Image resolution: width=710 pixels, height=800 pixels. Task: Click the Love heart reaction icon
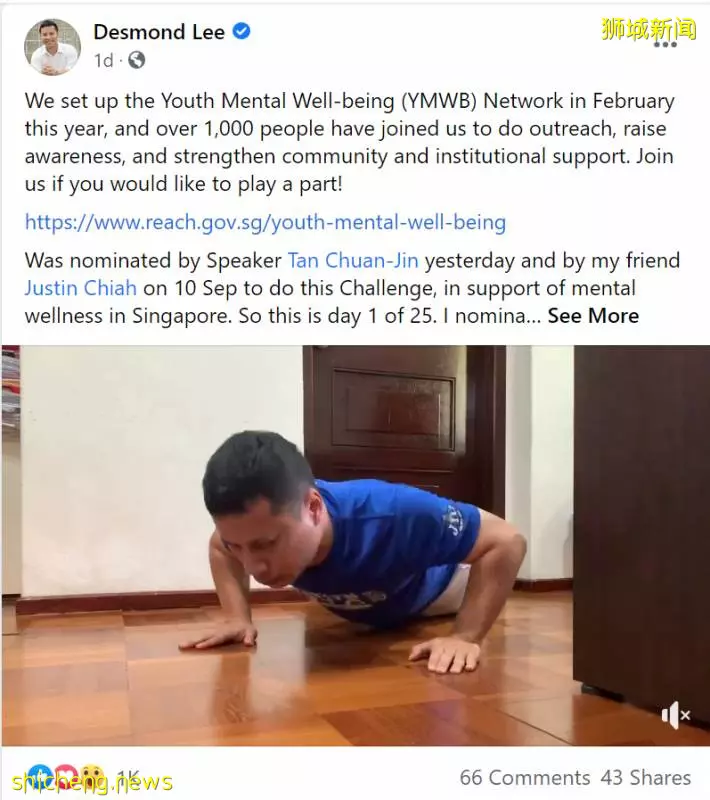pos(65,777)
